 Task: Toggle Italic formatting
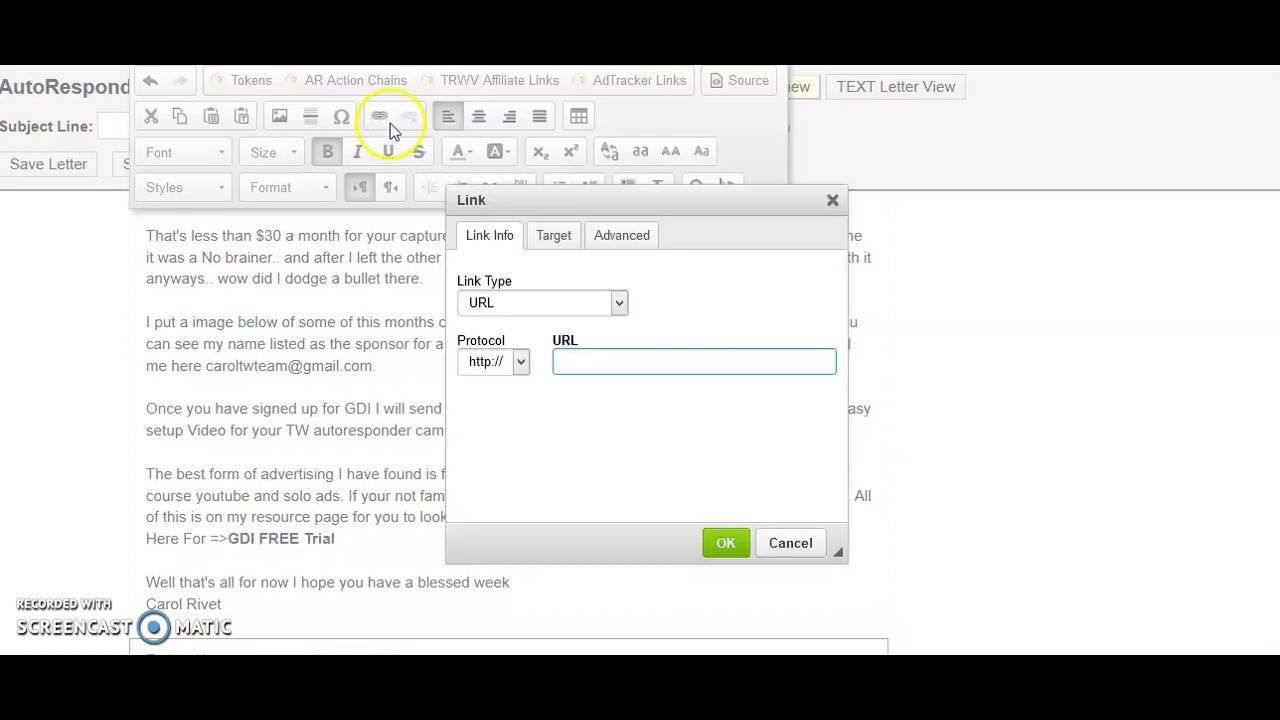(x=357, y=152)
